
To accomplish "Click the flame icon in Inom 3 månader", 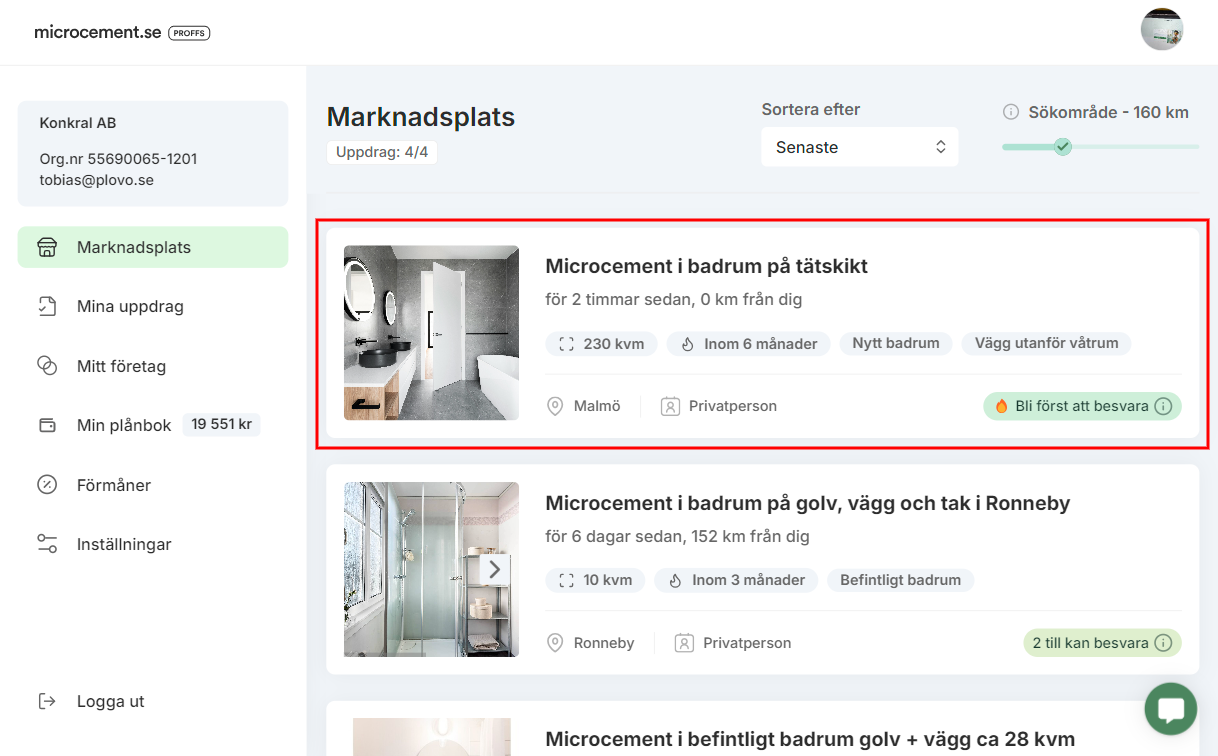I will (675, 580).
